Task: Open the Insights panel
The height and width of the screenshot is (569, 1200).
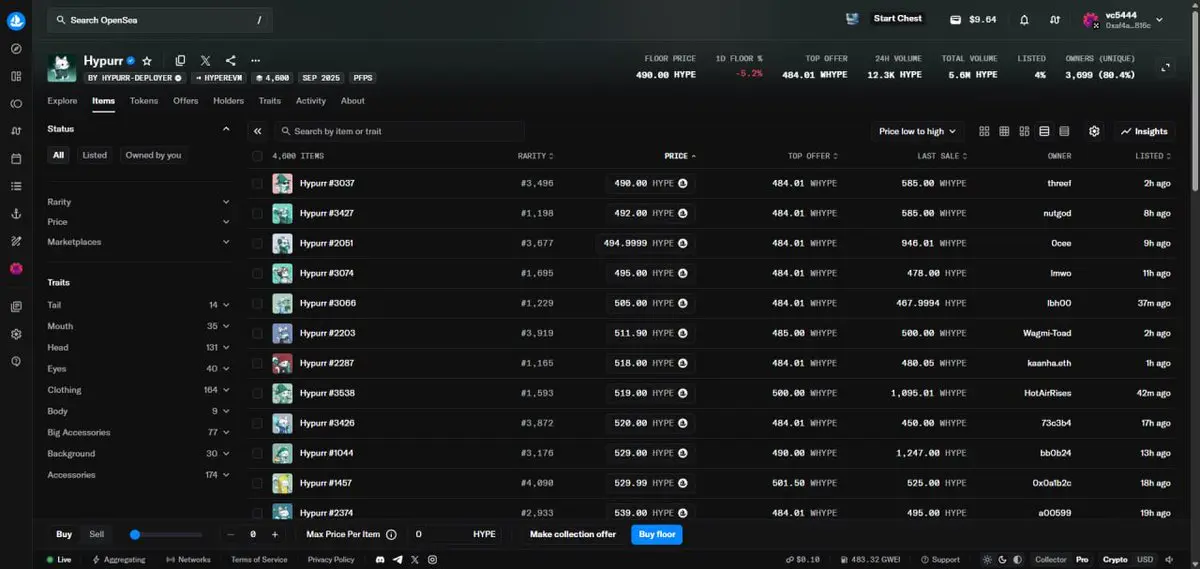Action: click(x=1145, y=131)
